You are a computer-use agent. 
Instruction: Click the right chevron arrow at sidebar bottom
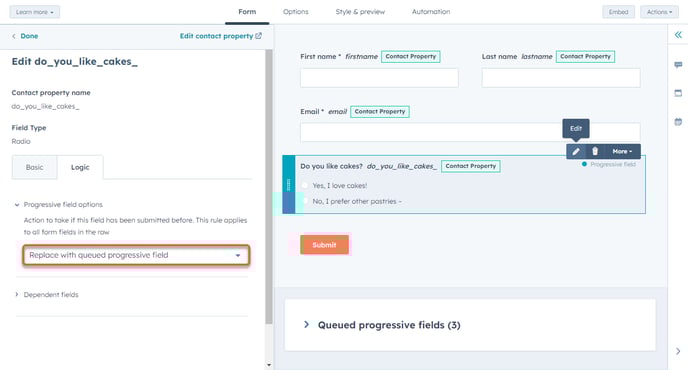(678, 351)
